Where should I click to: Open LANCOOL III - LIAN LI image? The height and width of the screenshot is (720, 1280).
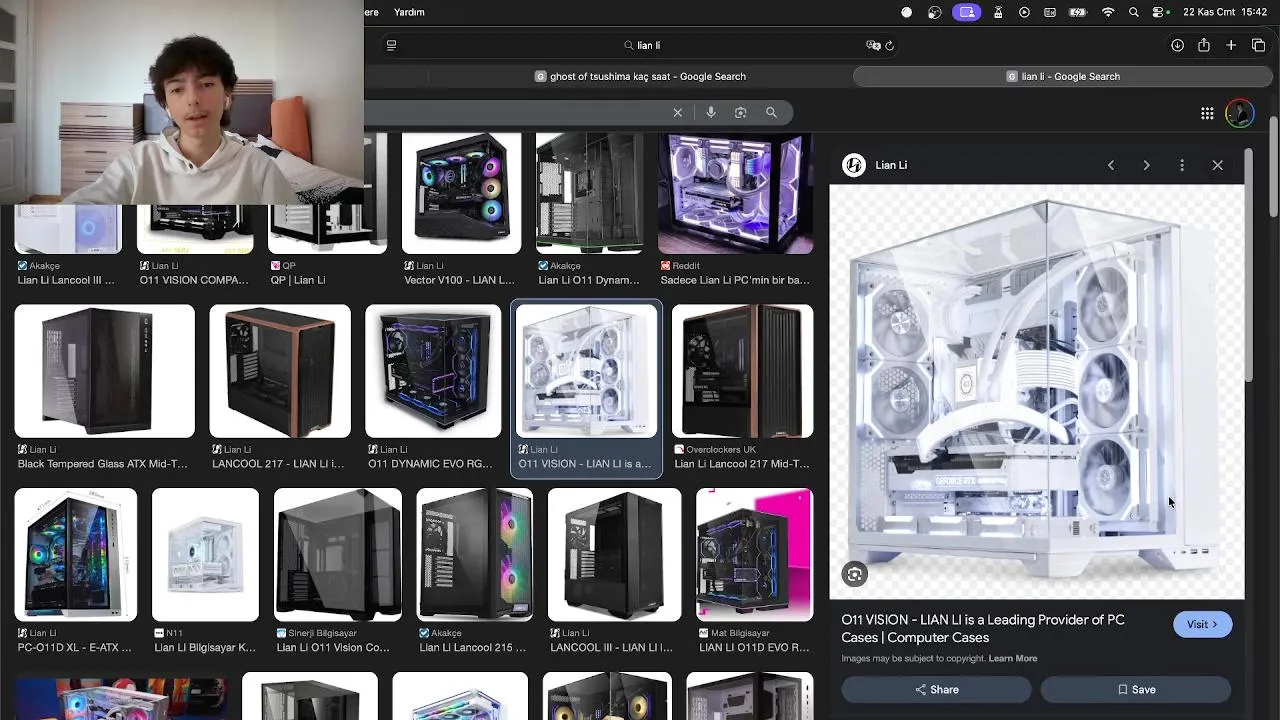[x=615, y=555]
